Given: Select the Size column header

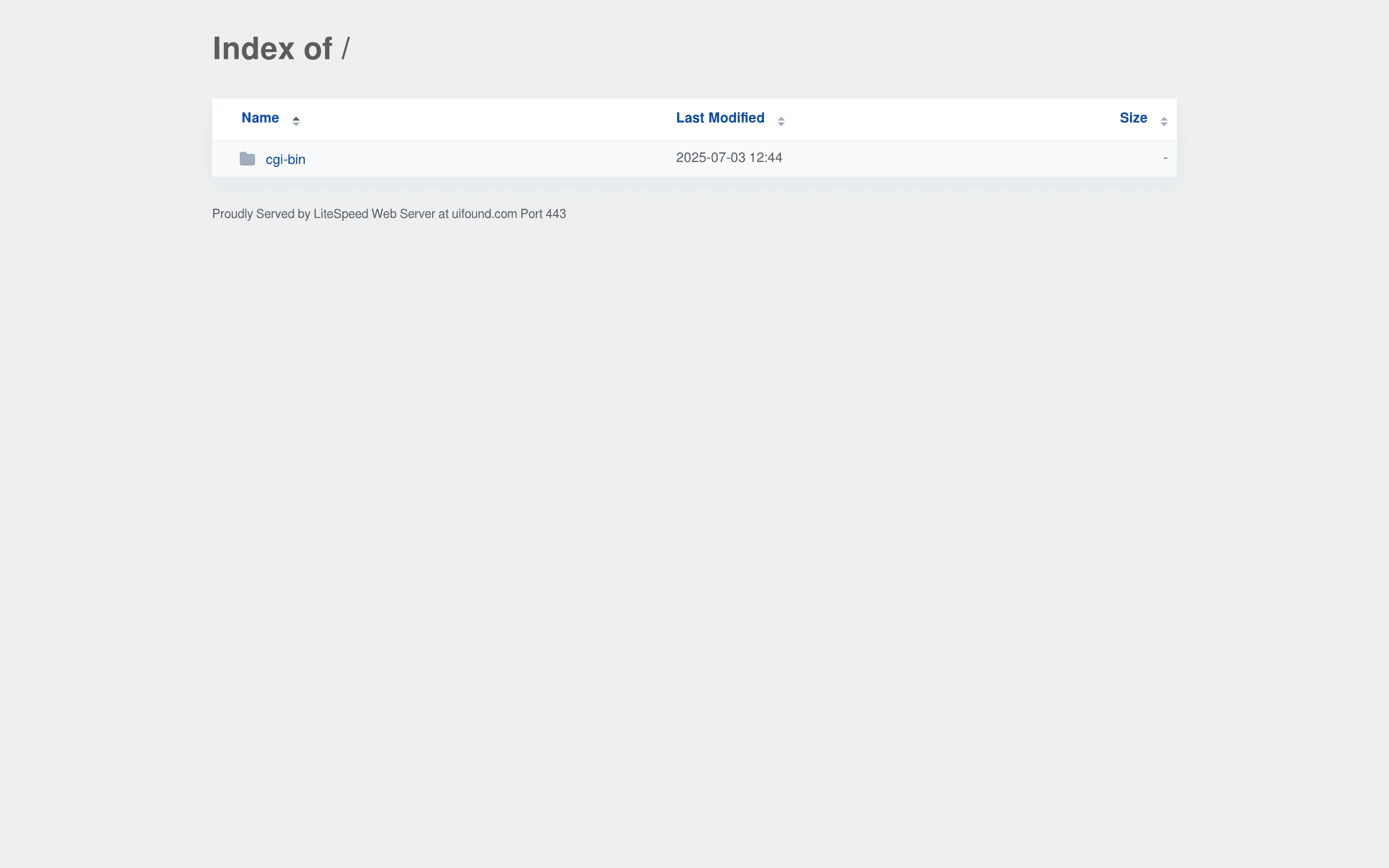Looking at the screenshot, I should tap(1133, 118).
